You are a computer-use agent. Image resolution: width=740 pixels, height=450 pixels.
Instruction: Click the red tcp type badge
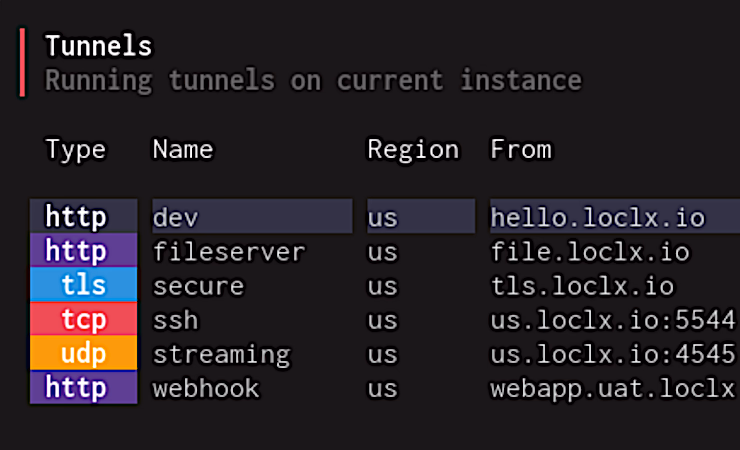(x=84, y=319)
